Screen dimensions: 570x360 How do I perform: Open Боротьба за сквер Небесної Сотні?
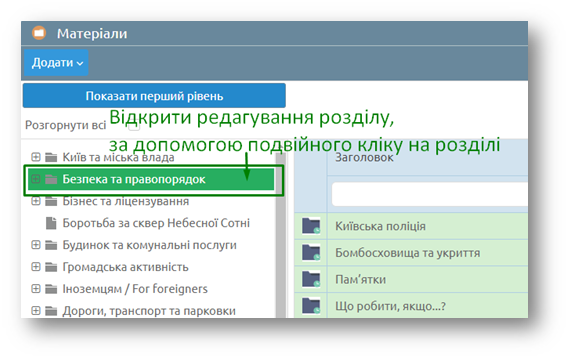156,223
